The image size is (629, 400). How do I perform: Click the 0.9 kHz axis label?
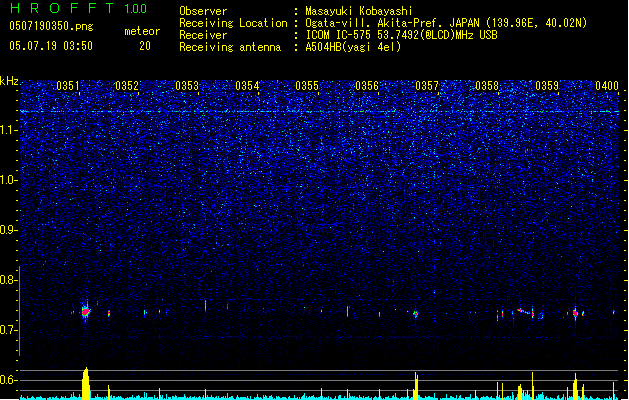(9, 230)
